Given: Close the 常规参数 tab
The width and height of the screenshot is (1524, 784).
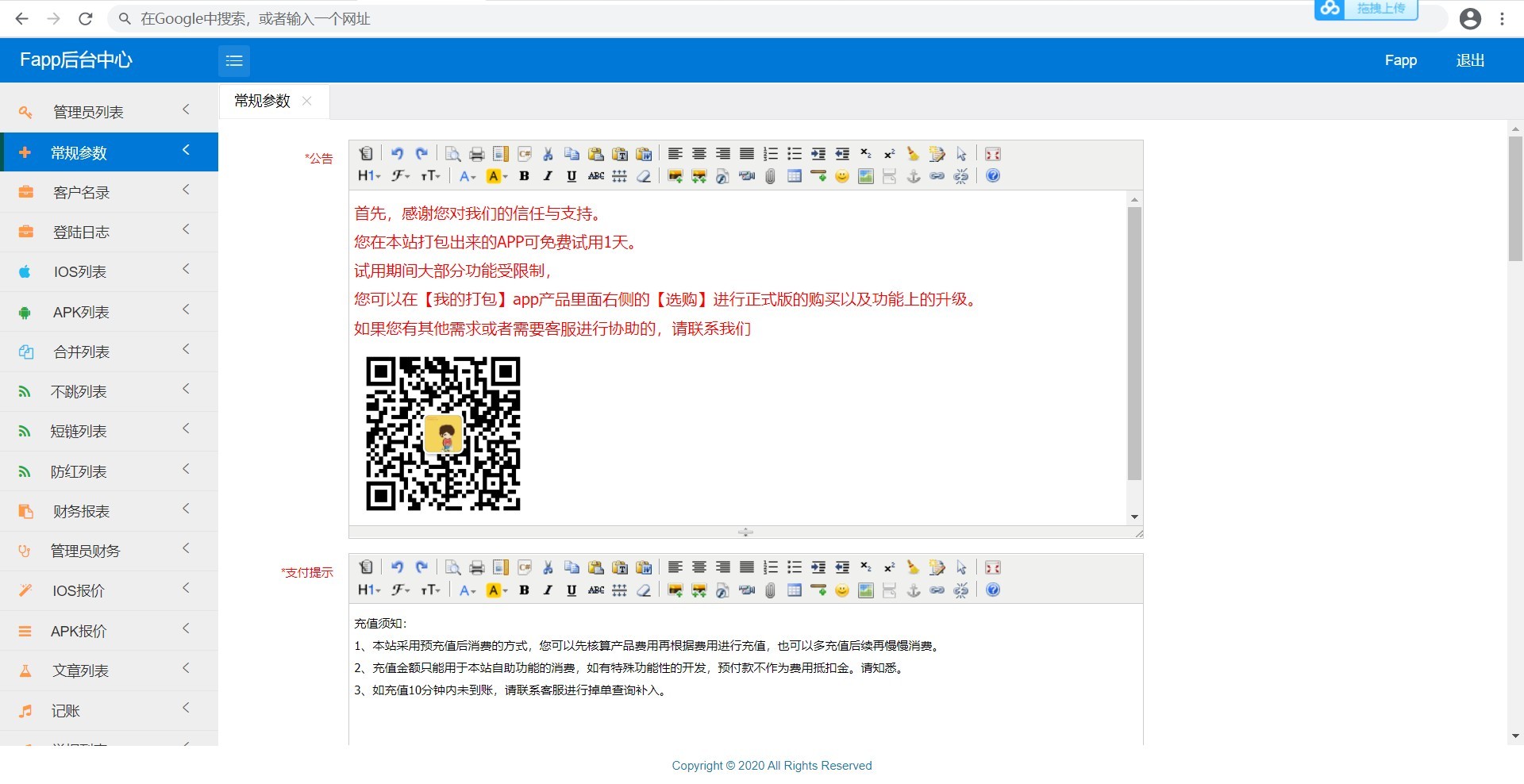Looking at the screenshot, I should click(x=306, y=101).
